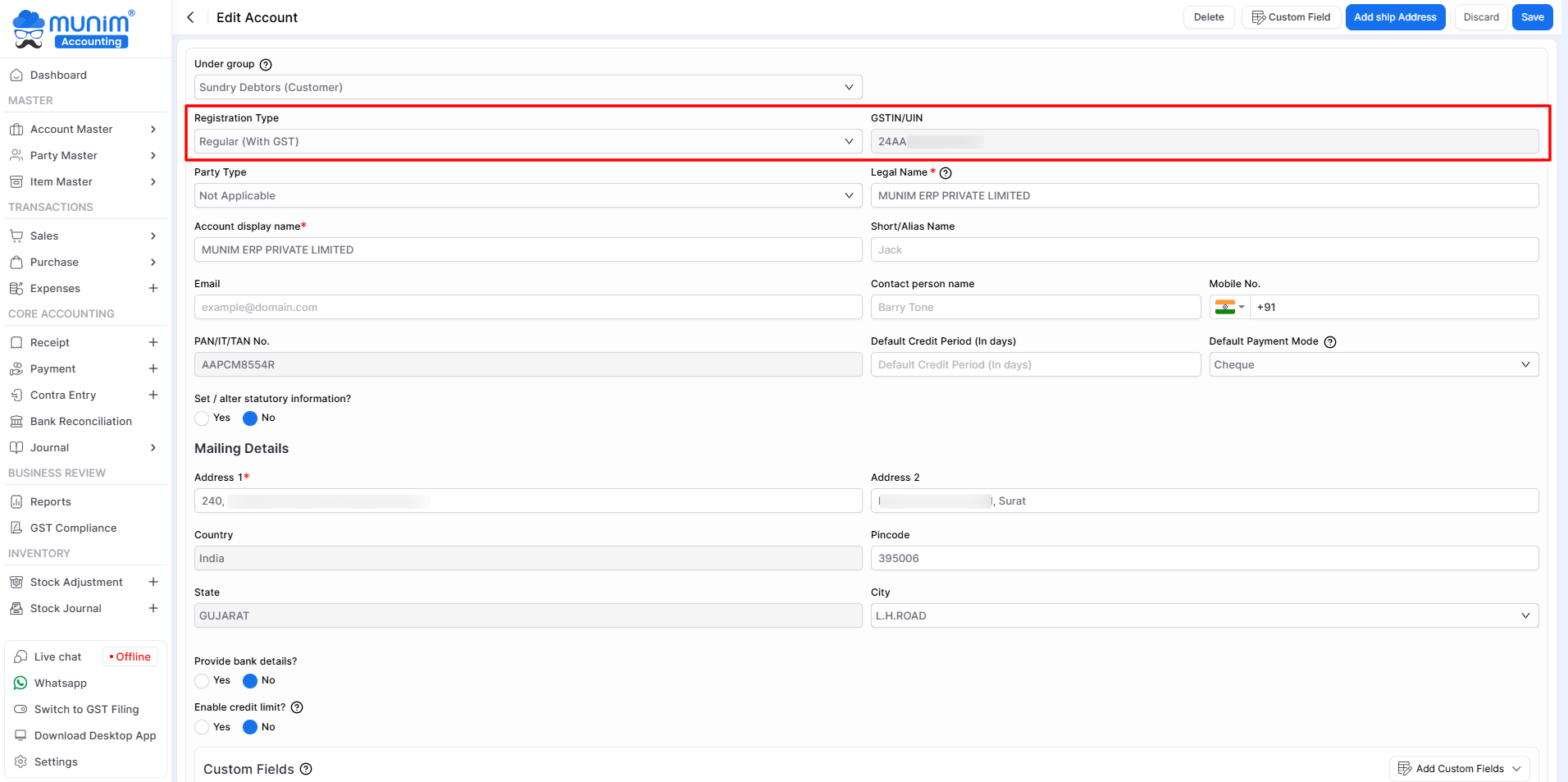Open Whatsapp support from the sidebar
This screenshot has height=782, width=1568.
point(60,683)
